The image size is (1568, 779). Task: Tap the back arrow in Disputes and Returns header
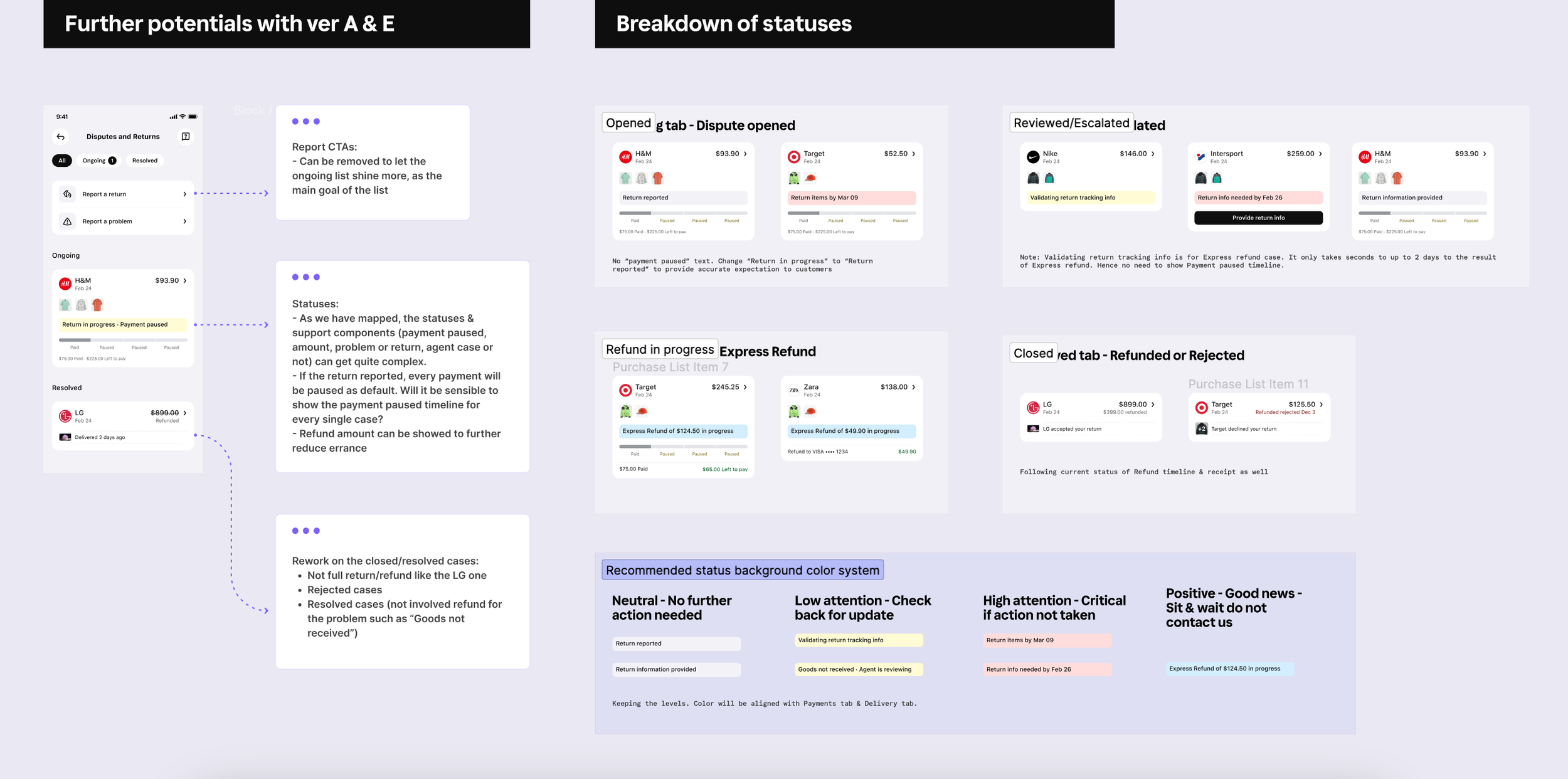click(61, 137)
